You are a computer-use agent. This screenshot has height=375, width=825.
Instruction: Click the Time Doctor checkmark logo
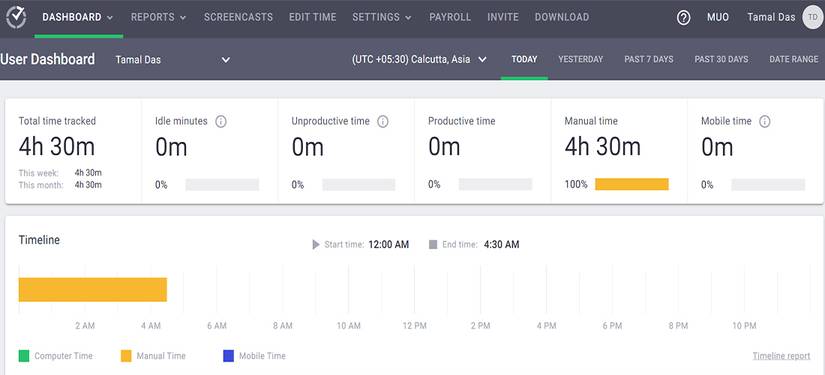[x=16, y=17]
